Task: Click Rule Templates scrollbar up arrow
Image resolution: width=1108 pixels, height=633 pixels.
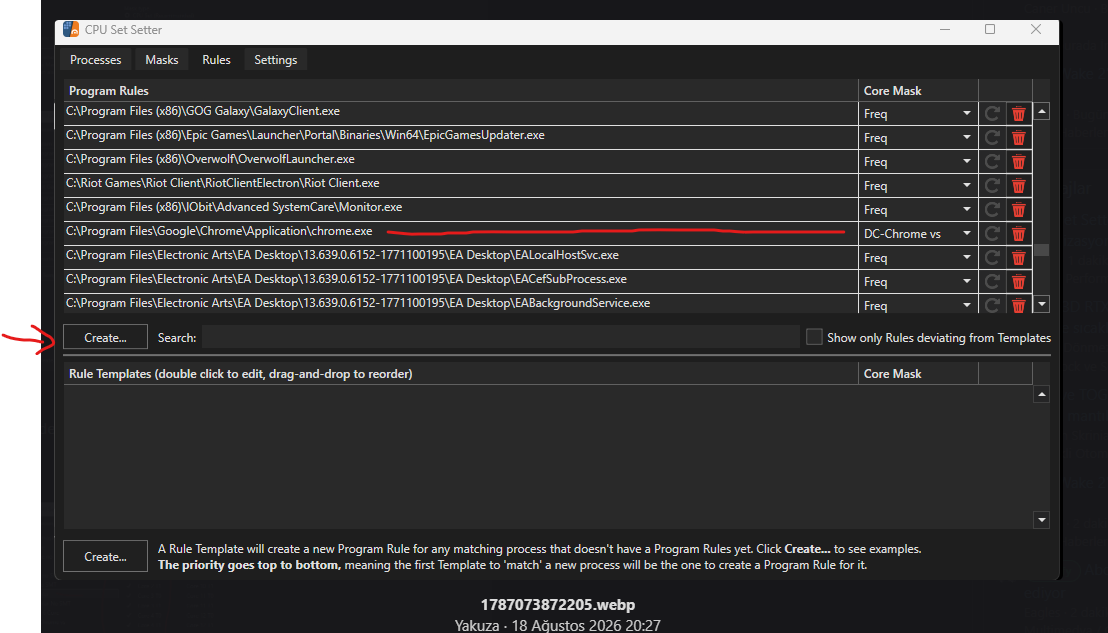Action: pyautogui.click(x=1041, y=394)
